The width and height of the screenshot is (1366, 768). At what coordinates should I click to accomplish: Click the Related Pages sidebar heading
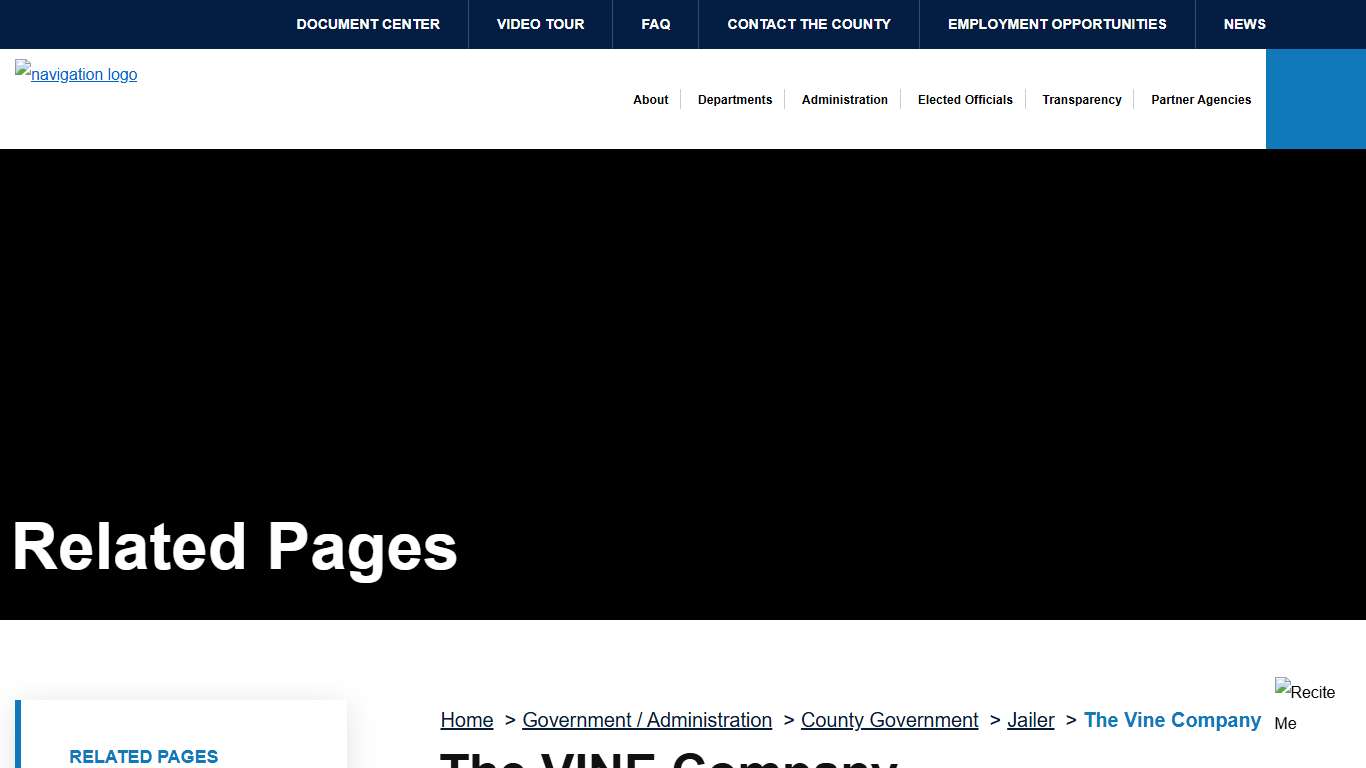tap(143, 756)
